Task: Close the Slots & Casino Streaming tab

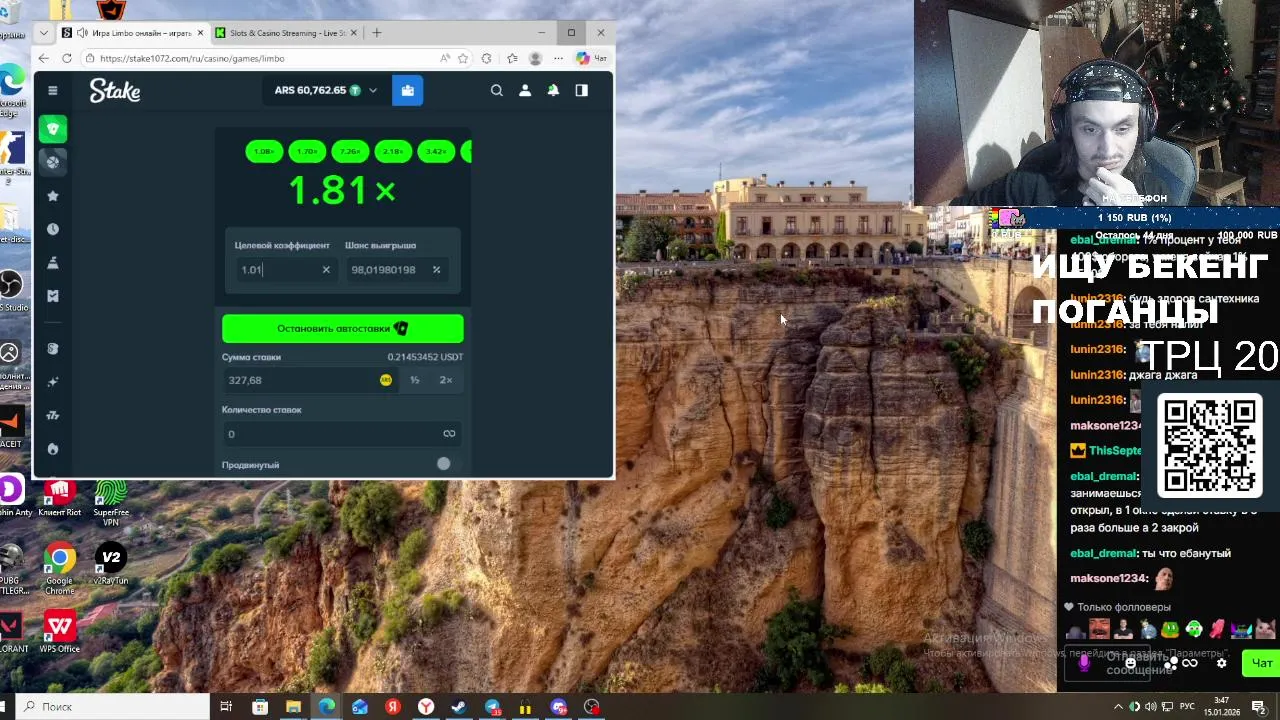Action: (354, 33)
